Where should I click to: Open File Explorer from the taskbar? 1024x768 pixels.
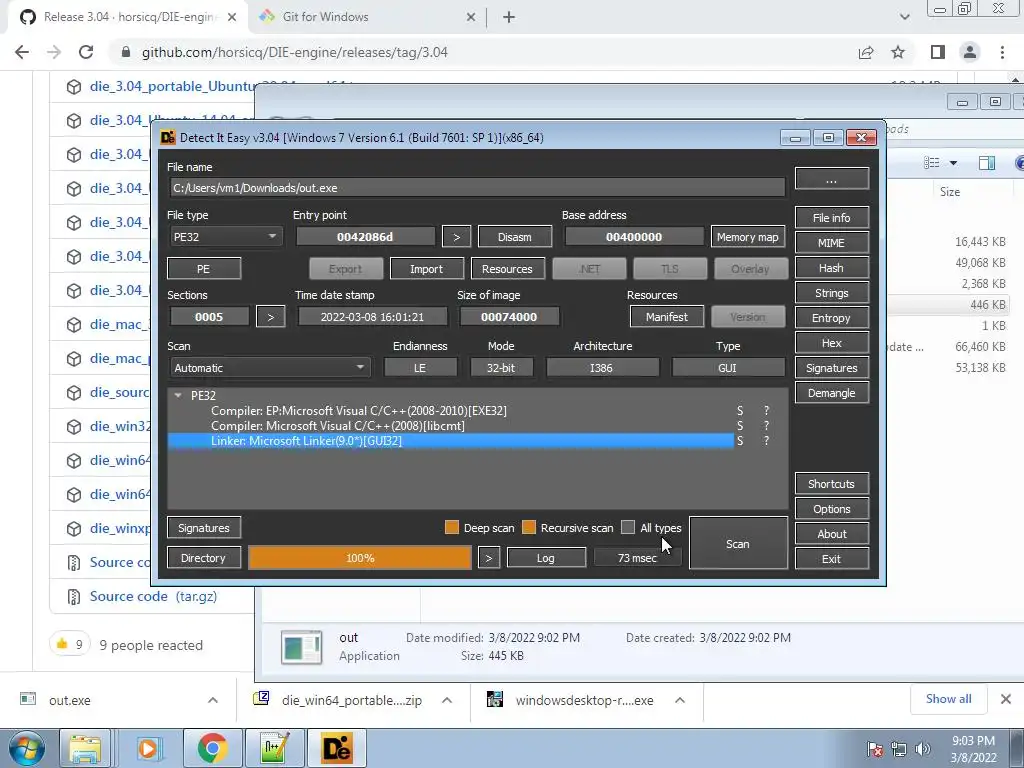[85, 748]
